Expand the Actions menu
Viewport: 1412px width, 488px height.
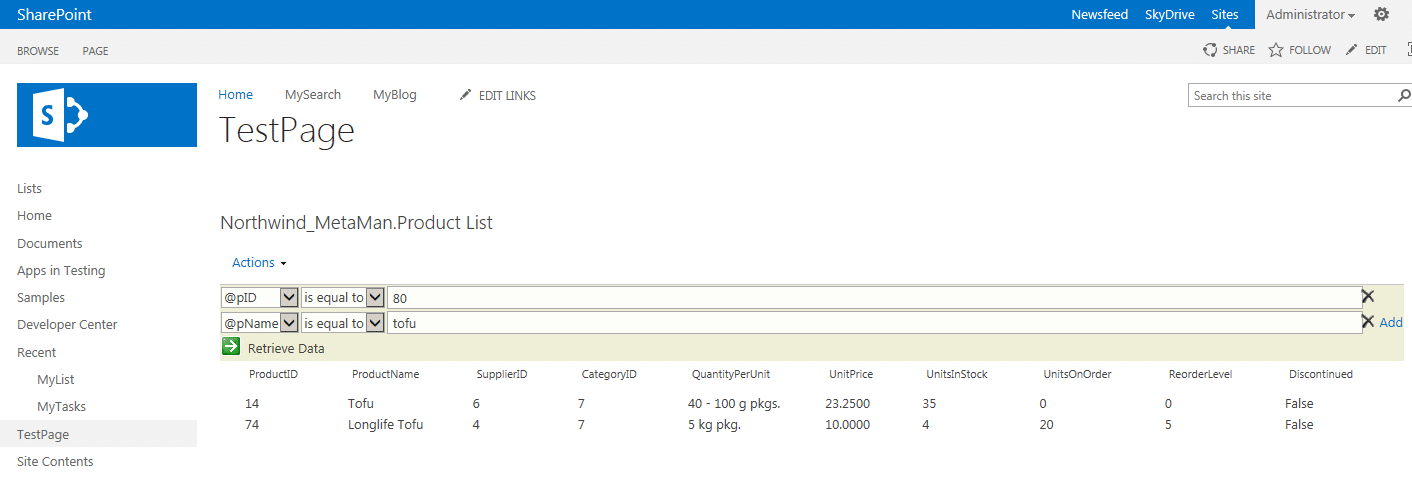click(x=259, y=263)
